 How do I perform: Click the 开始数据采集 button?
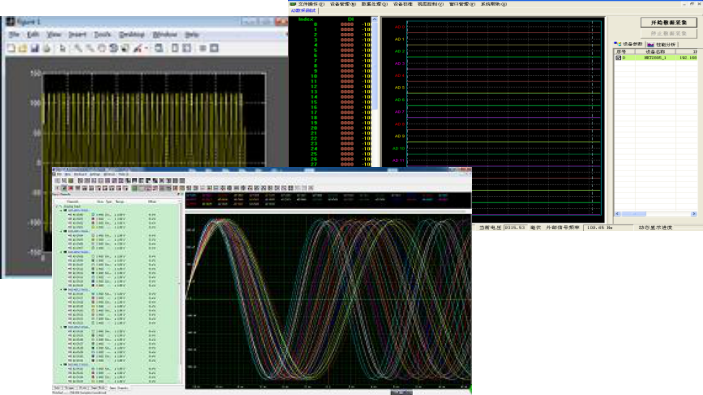pos(668,22)
